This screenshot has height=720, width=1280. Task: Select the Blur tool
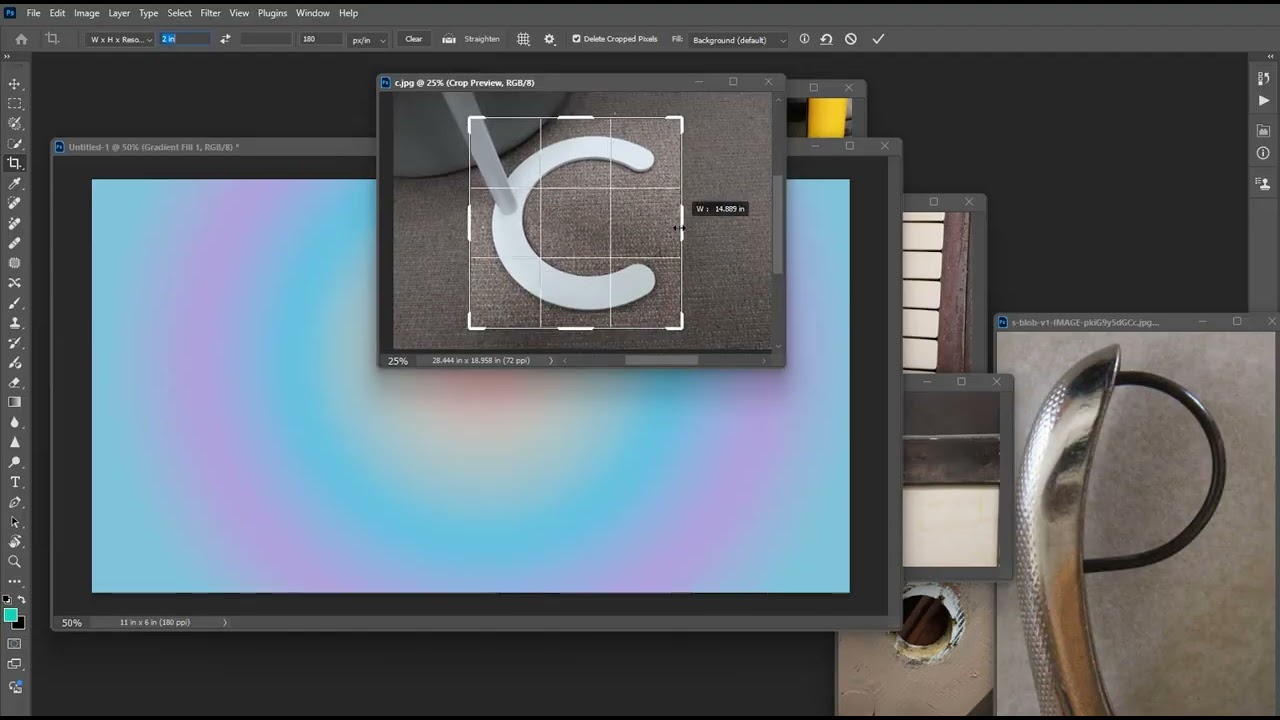tap(14, 422)
